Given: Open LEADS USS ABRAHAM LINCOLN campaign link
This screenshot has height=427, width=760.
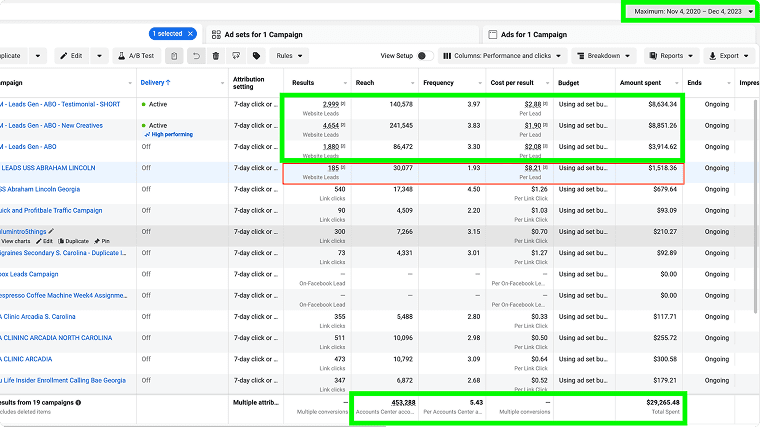Looking at the screenshot, I should (50, 168).
